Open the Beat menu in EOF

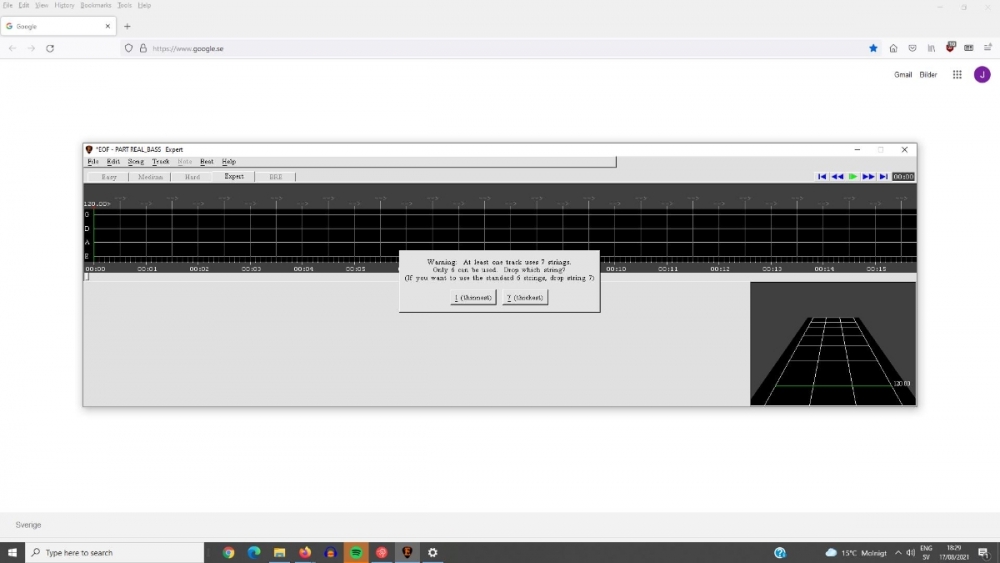pos(206,161)
